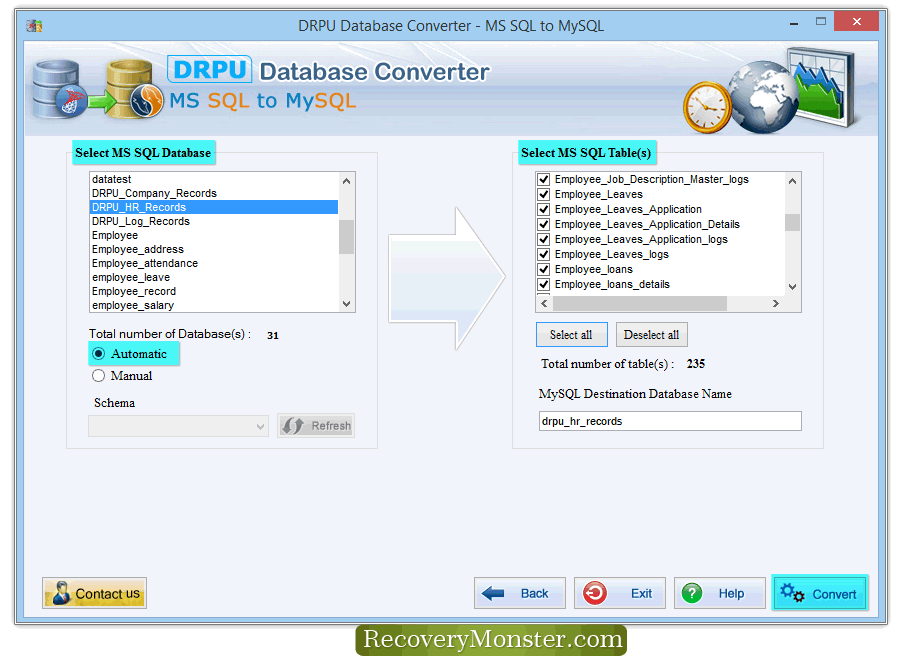The height and width of the screenshot is (658, 900).
Task: Toggle Employee_Leaves_Application checkbox
Action: [544, 210]
